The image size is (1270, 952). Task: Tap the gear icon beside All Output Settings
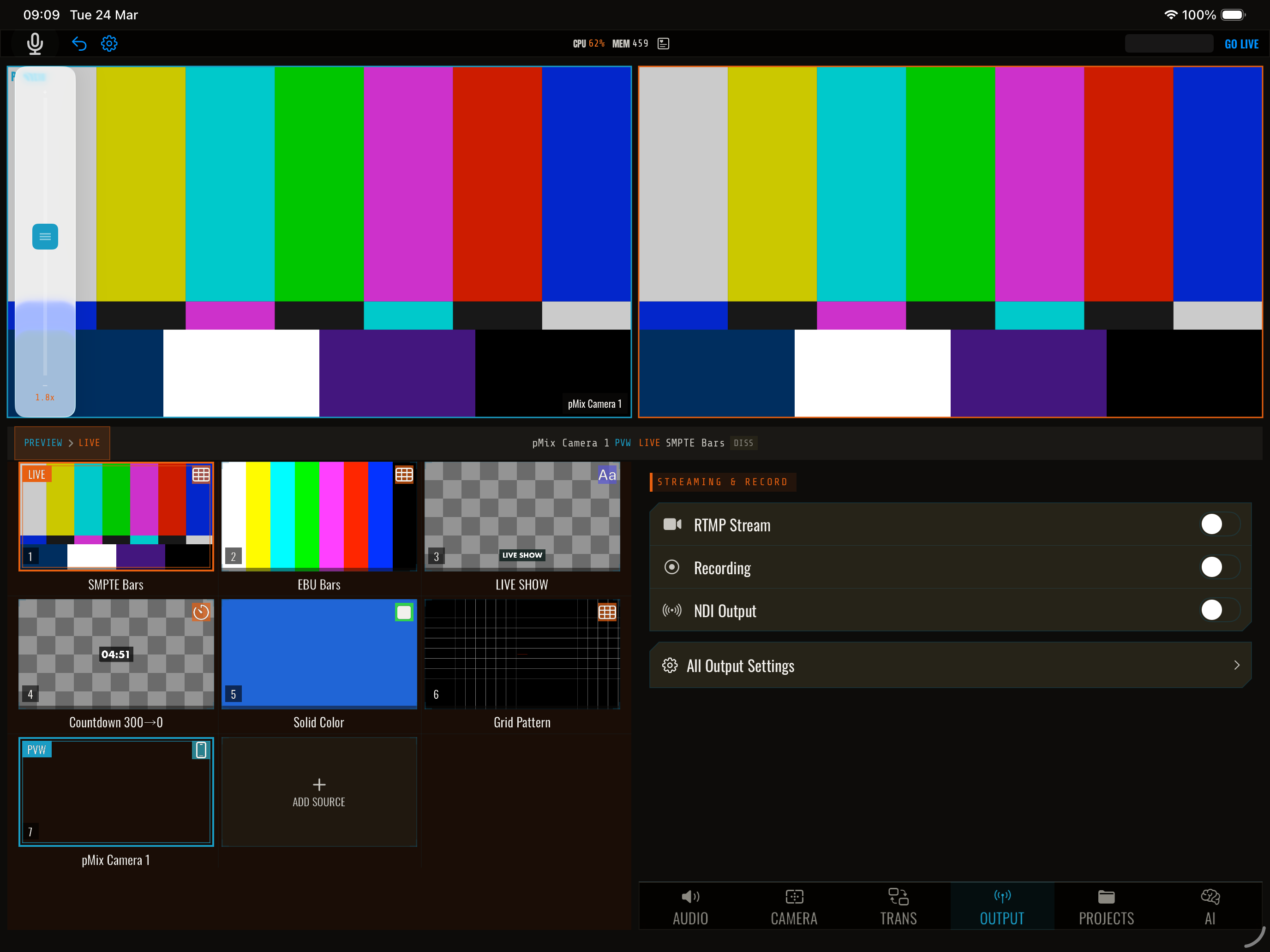pos(670,665)
